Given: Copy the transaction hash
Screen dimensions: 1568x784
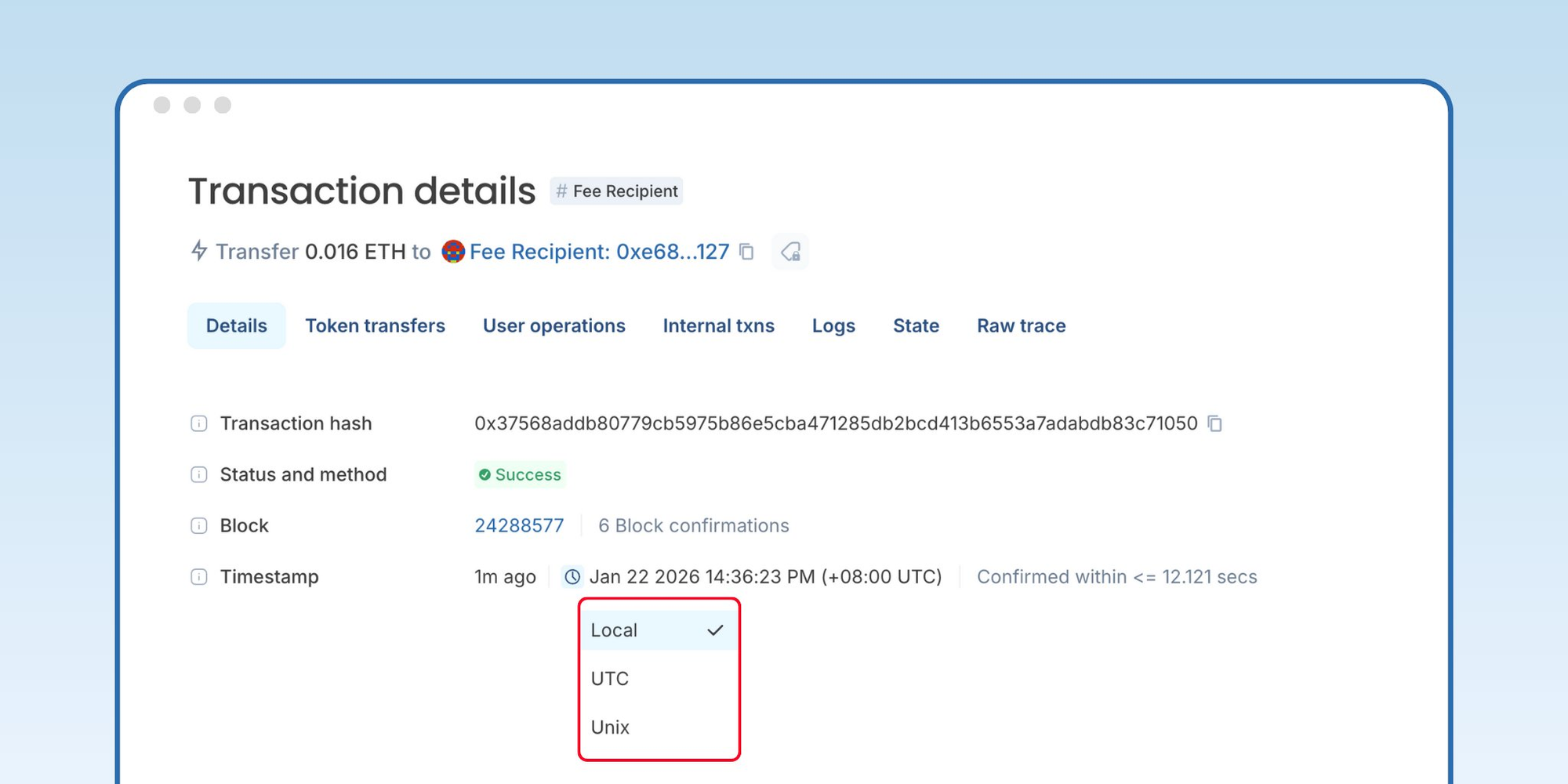Looking at the screenshot, I should pyautogui.click(x=1215, y=423).
